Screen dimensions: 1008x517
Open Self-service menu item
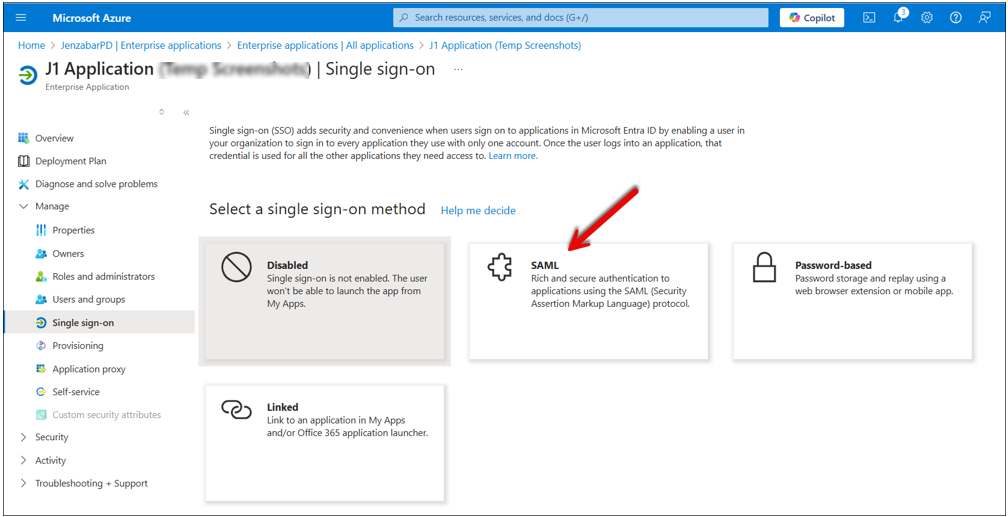pos(76,392)
